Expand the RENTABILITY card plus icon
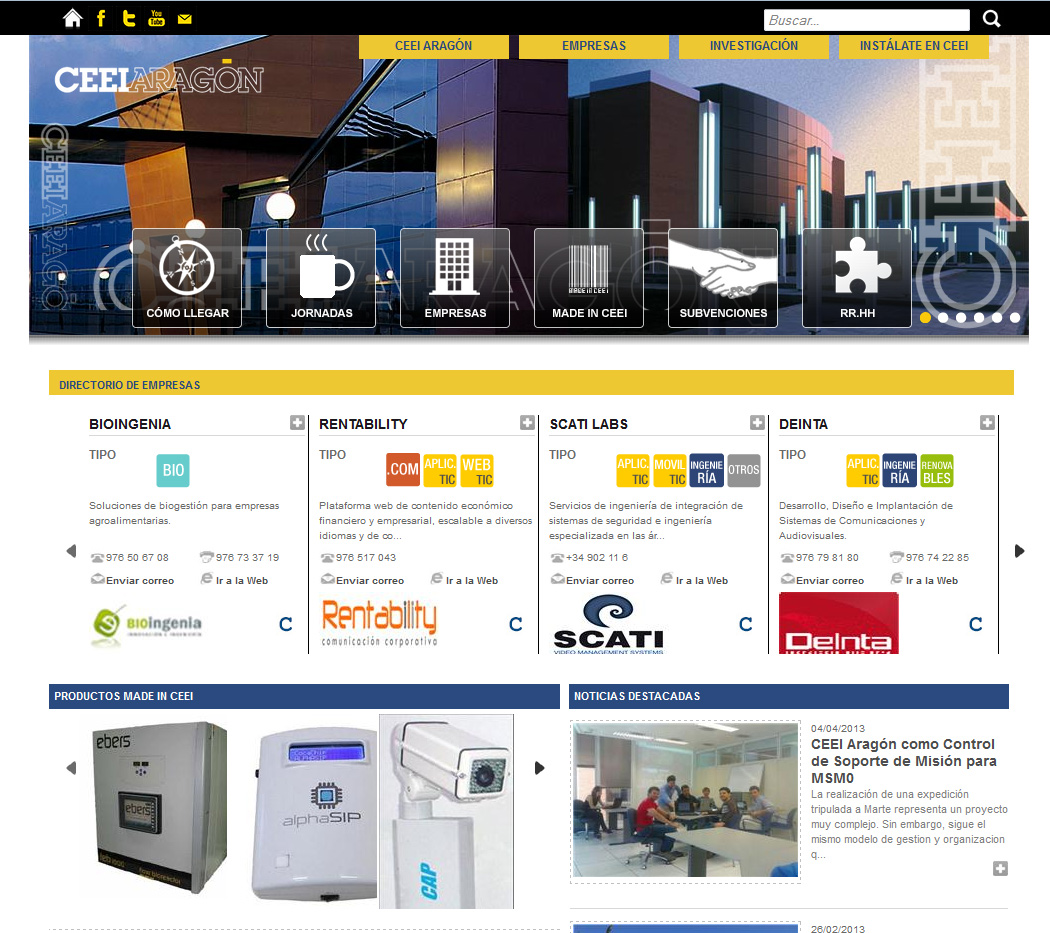 coord(527,423)
